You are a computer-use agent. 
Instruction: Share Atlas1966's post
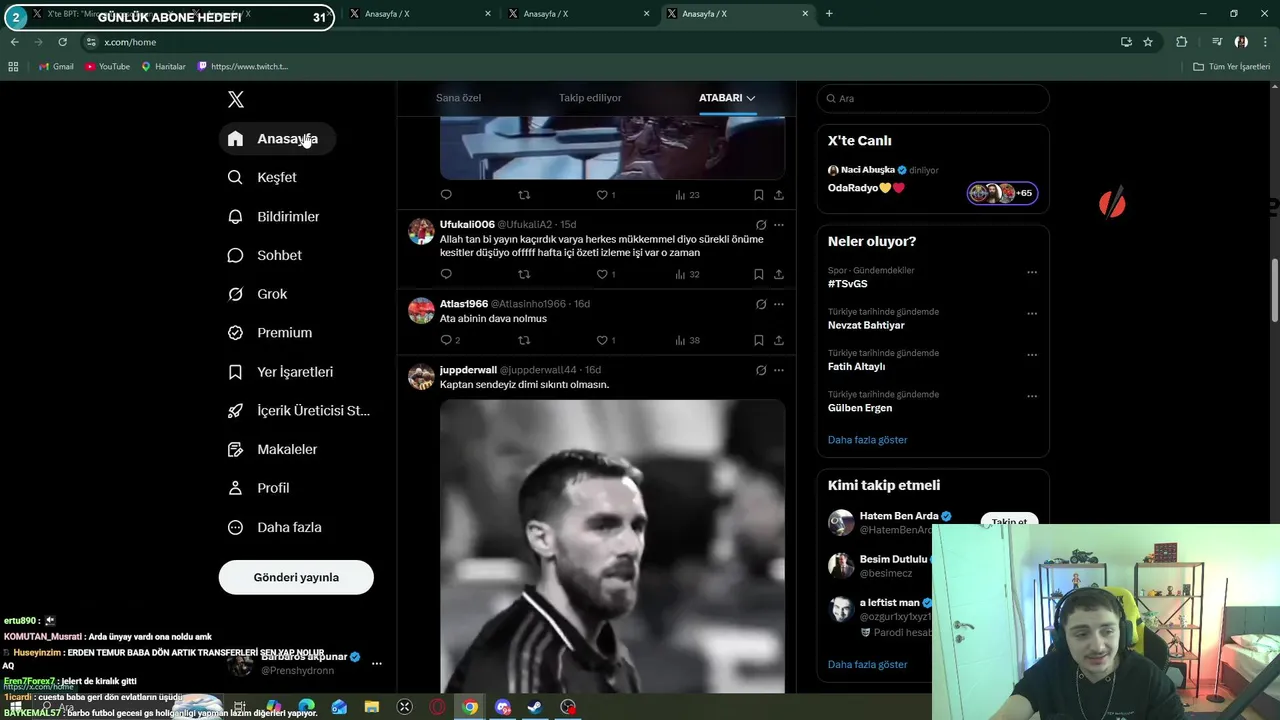tap(779, 340)
